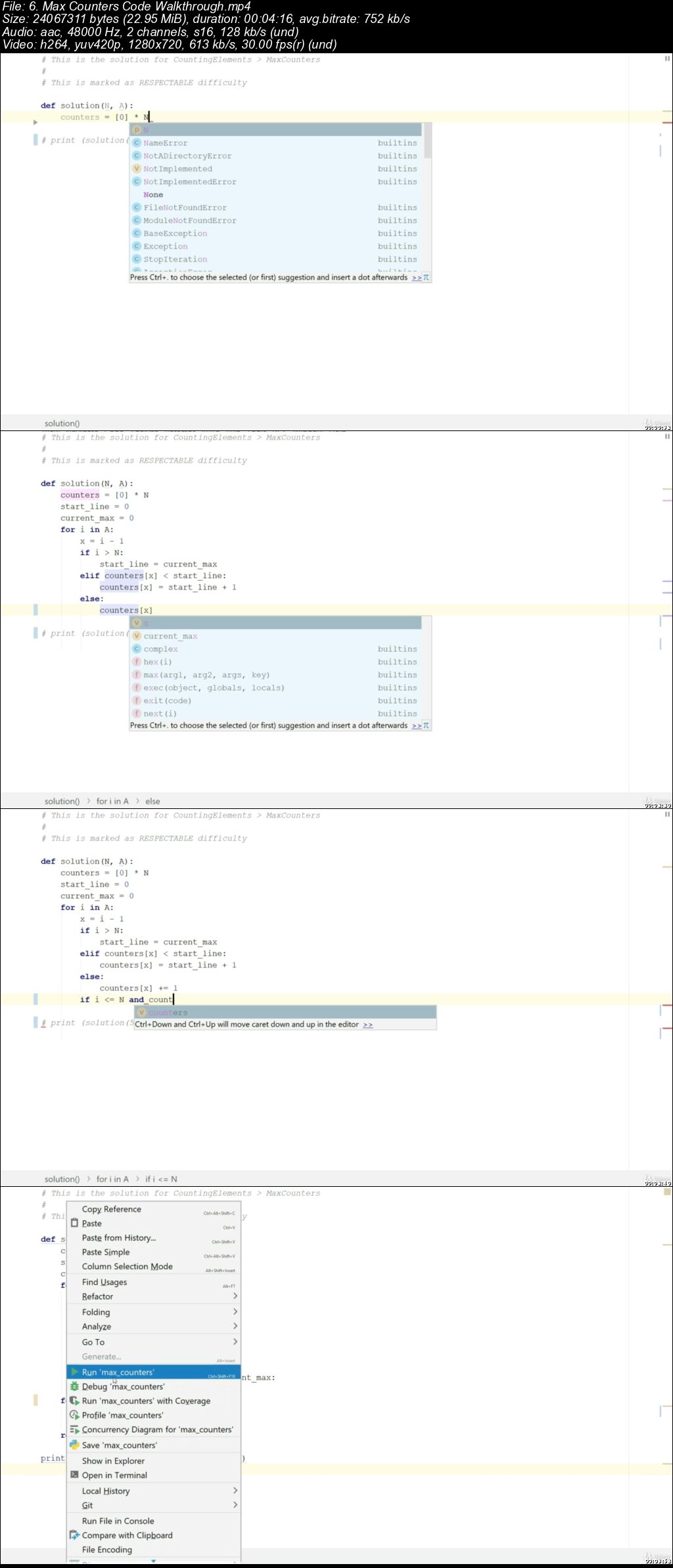The width and height of the screenshot is (673, 1568).
Task: Expand the Local History submenu arrow
Action: click(235, 1490)
